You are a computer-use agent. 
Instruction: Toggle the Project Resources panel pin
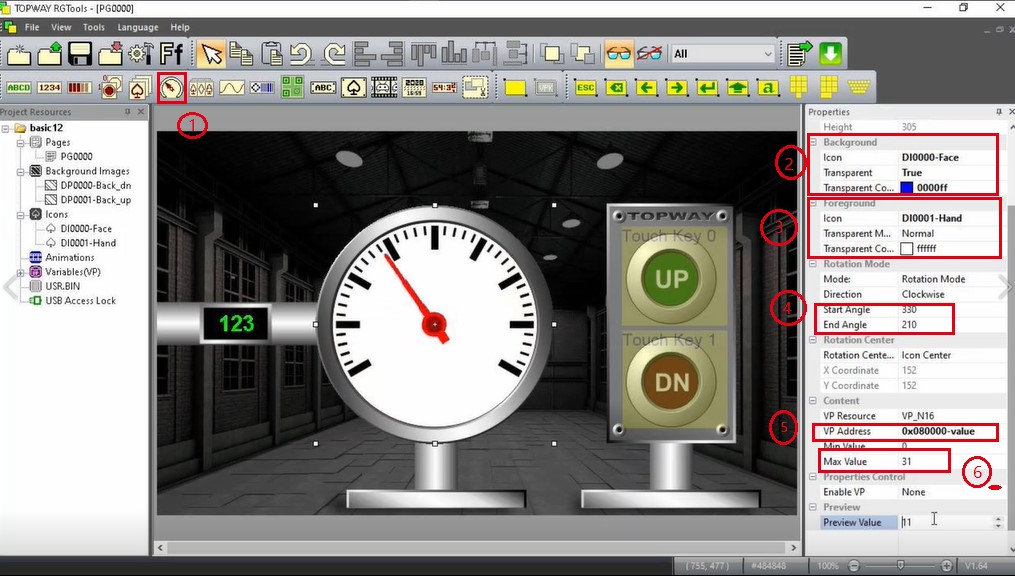[127, 112]
